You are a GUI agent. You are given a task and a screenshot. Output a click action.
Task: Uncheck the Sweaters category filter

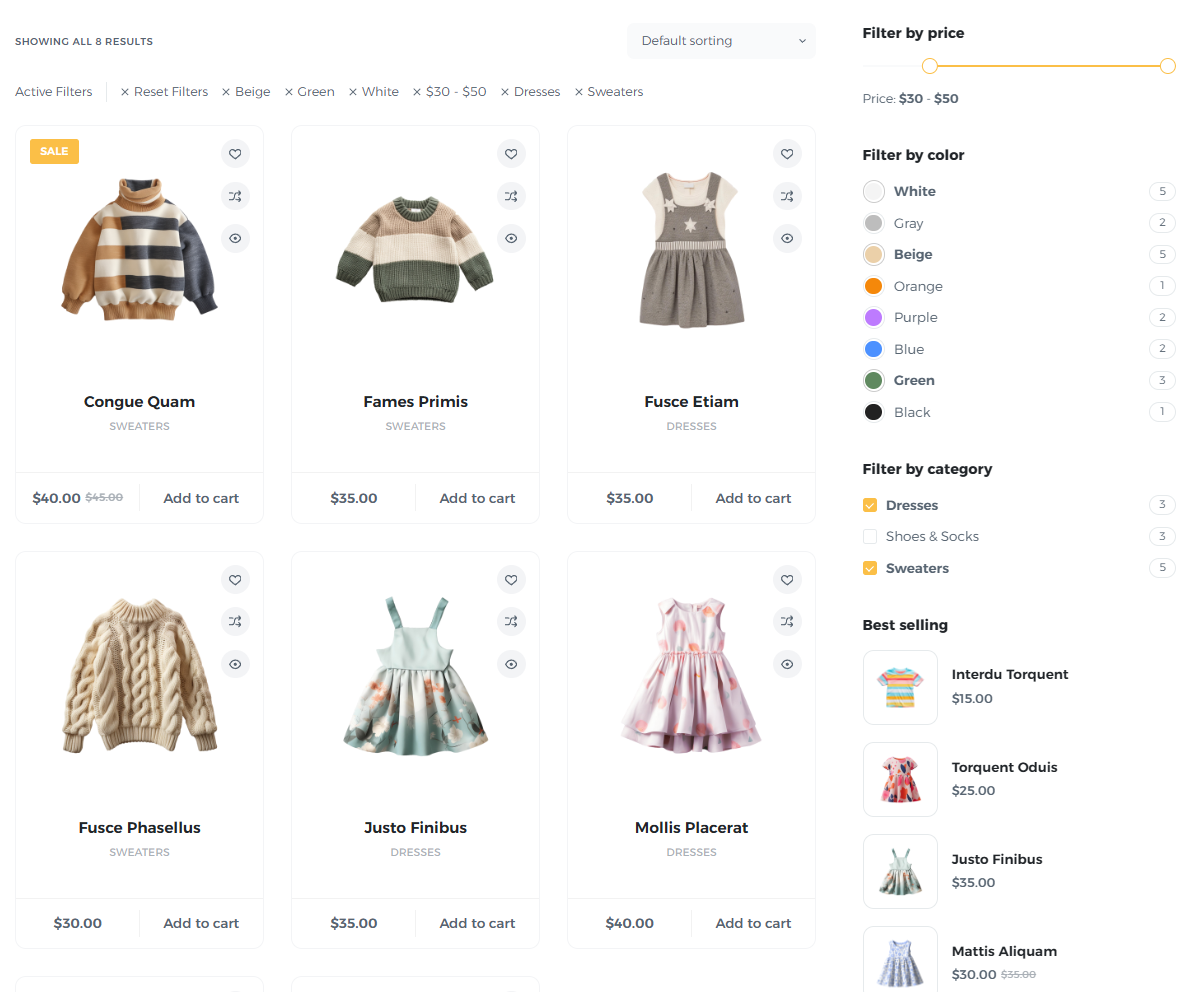tap(870, 567)
